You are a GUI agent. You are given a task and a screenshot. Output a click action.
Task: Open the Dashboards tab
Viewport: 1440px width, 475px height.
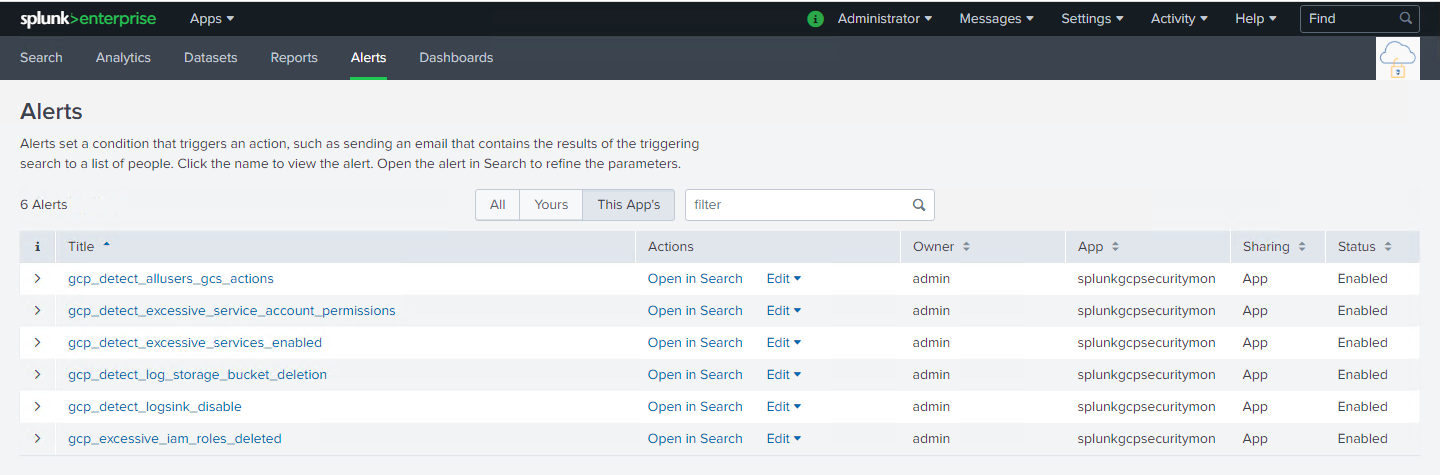click(x=456, y=58)
